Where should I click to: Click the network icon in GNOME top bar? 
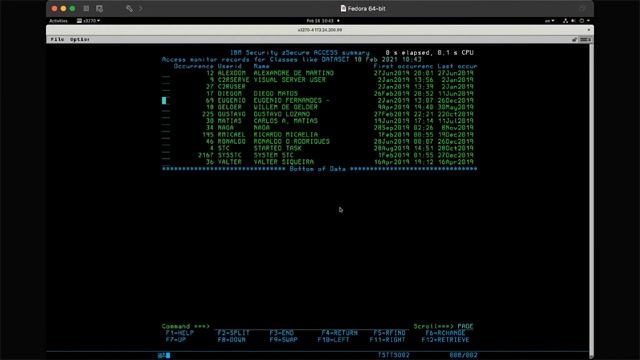point(565,21)
